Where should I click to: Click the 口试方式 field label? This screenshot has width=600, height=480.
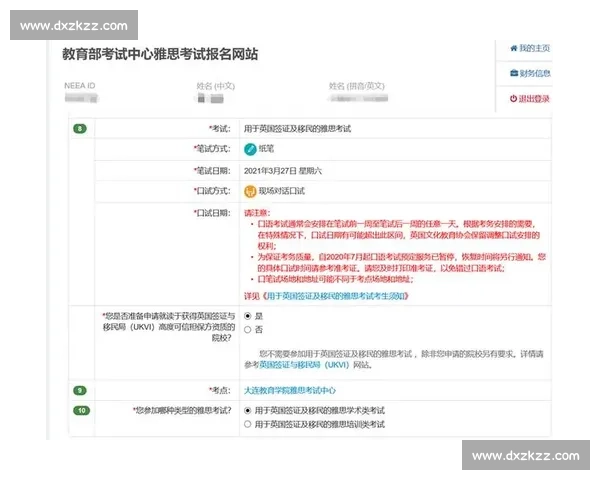212,191
